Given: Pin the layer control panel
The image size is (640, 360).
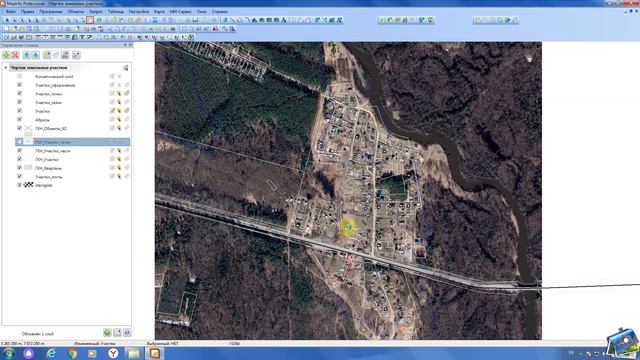Looking at the screenshot, I should click(x=125, y=45).
